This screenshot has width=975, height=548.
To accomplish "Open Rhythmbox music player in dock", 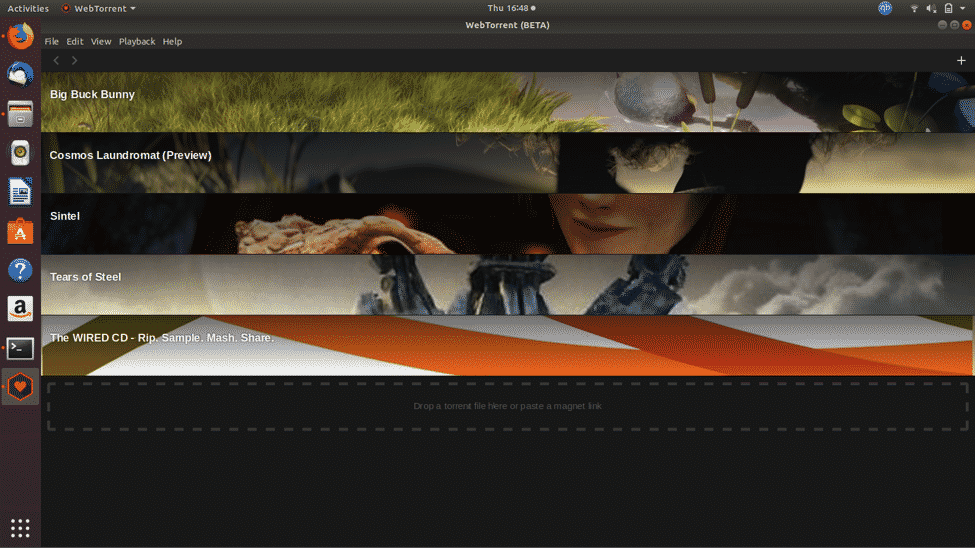I will (21, 153).
